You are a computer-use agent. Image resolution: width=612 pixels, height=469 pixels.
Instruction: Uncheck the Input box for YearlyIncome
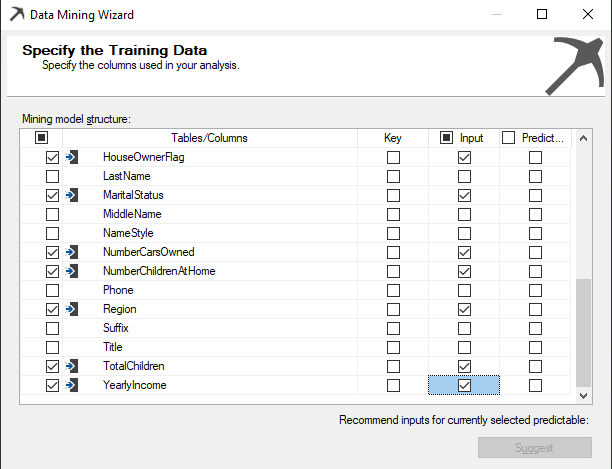point(463,385)
